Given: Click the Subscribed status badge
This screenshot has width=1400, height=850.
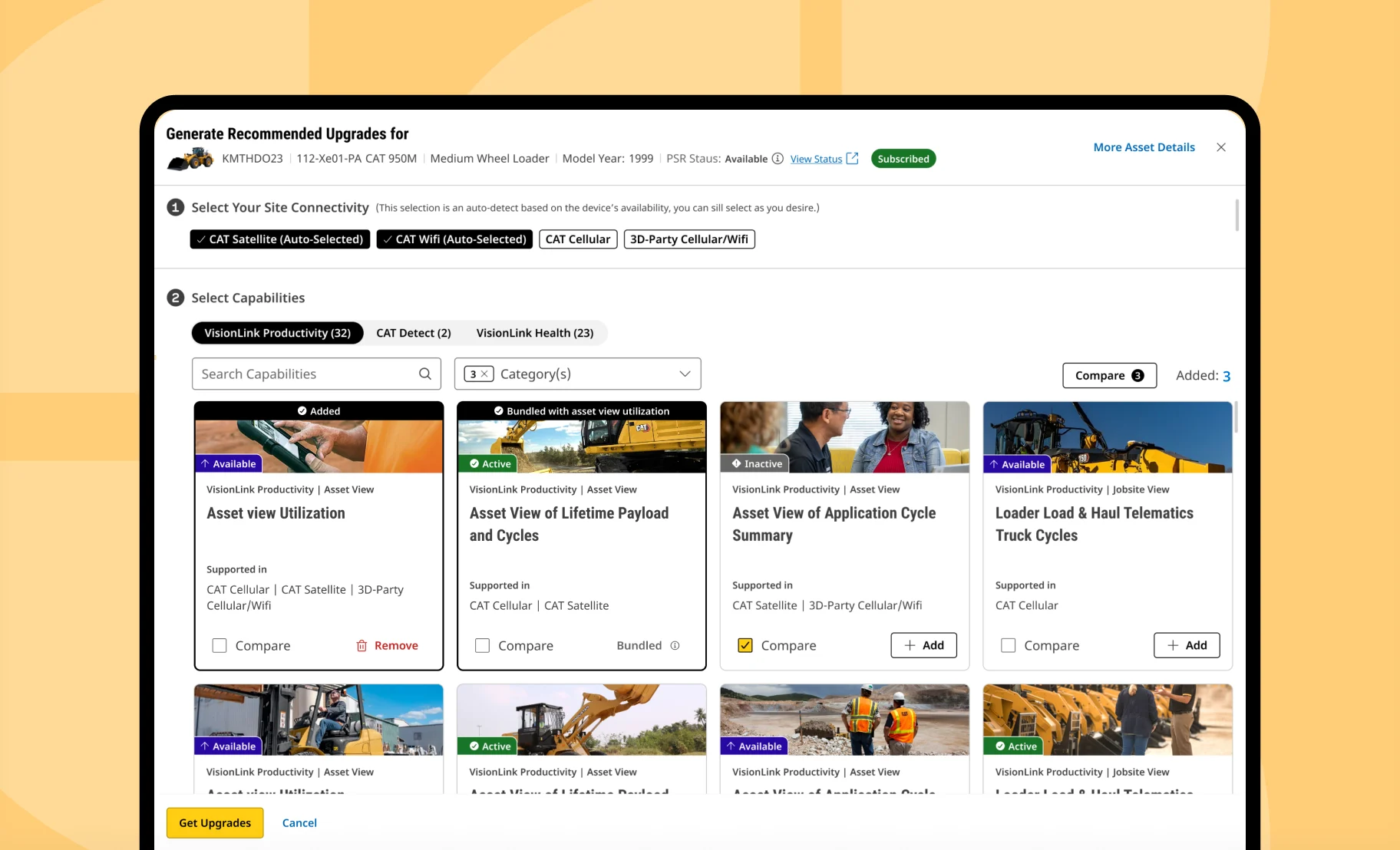Looking at the screenshot, I should tap(903, 159).
